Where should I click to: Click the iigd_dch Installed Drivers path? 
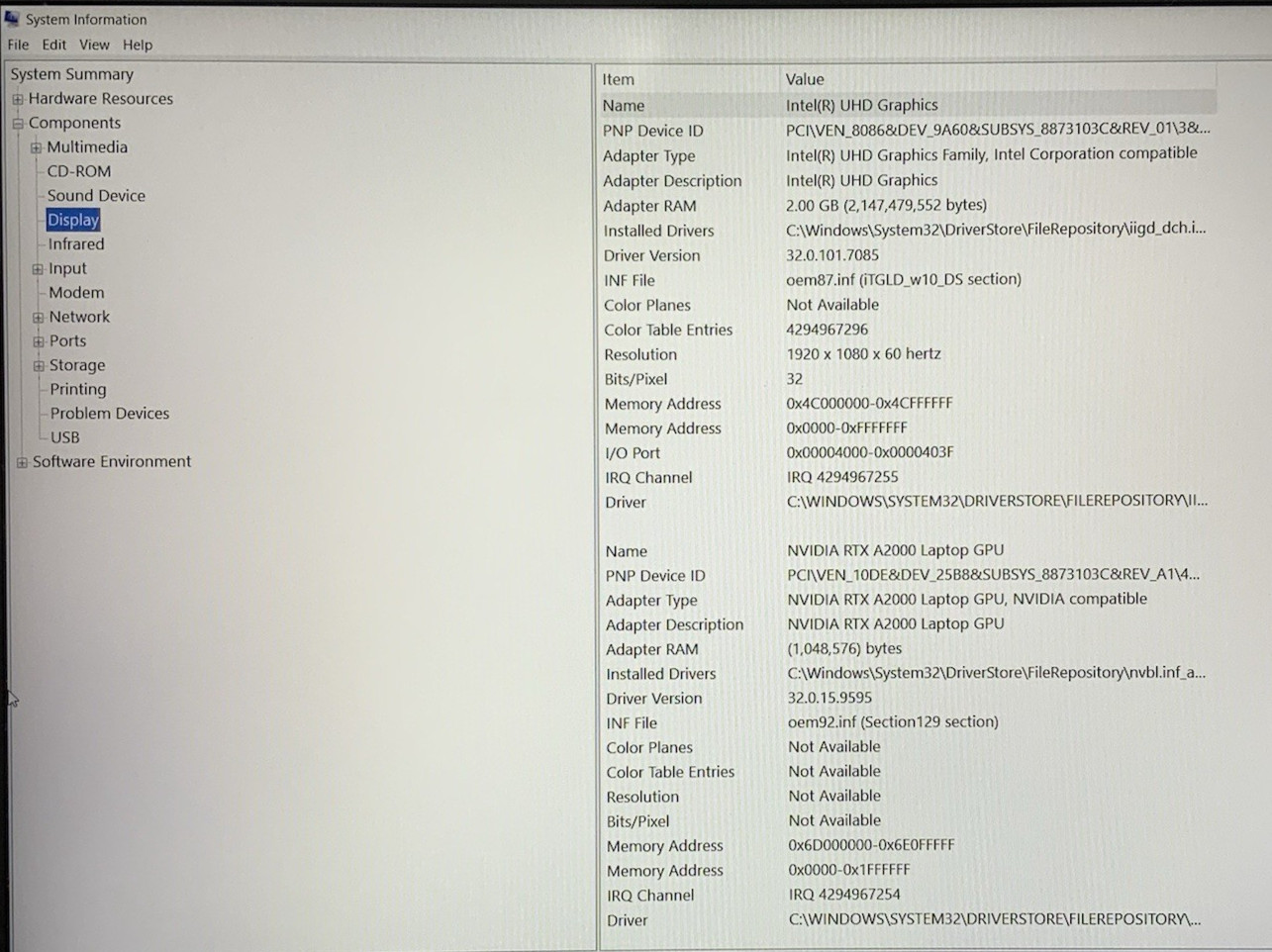[x=996, y=229]
